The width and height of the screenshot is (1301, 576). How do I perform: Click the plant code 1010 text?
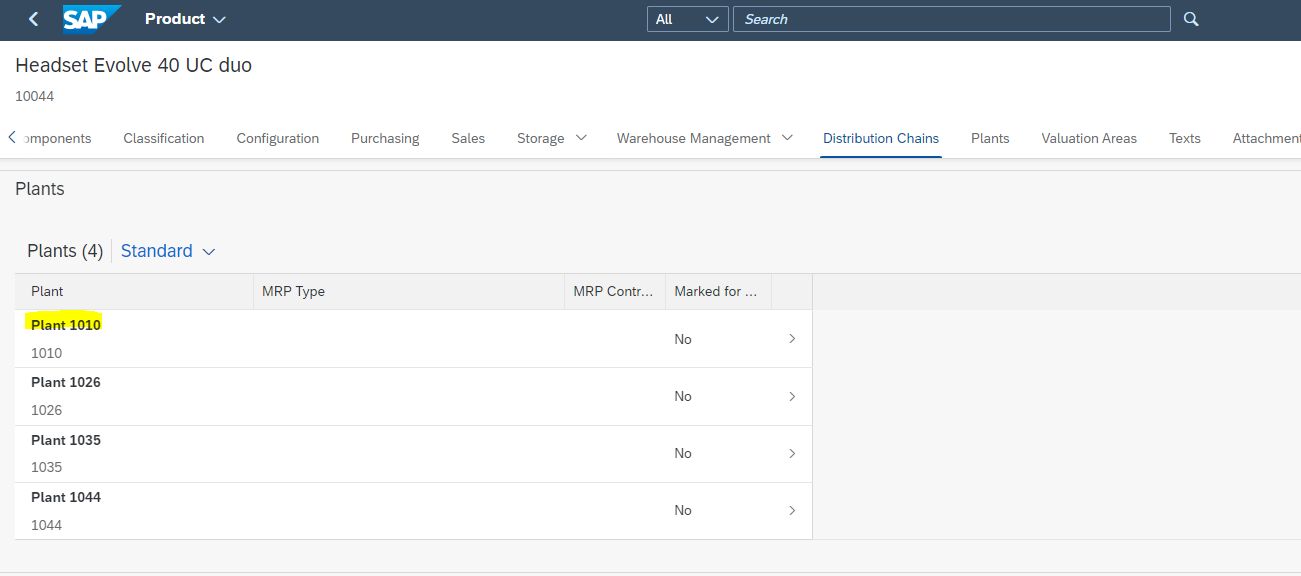tap(46, 353)
